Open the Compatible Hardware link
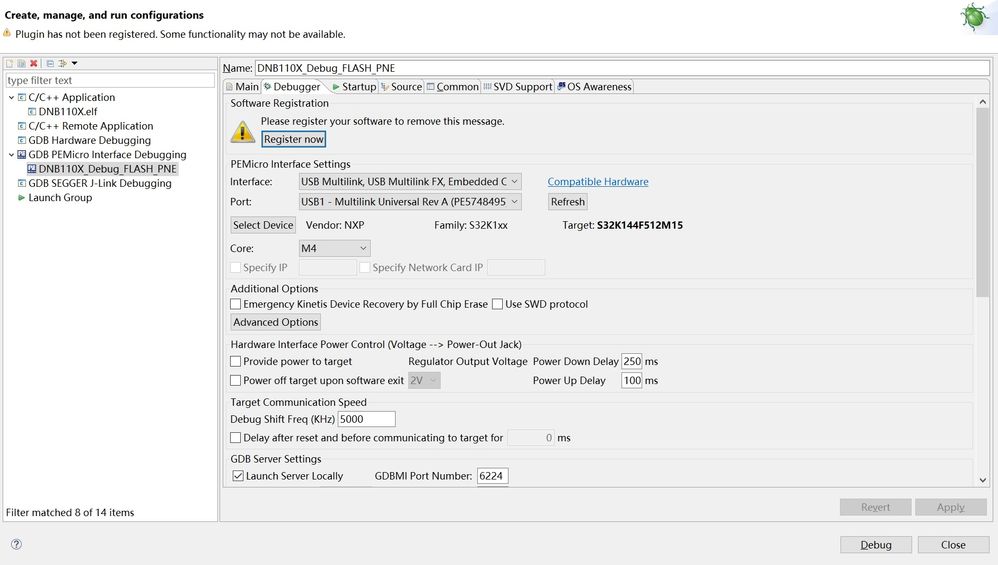Image resolution: width=998 pixels, height=565 pixels. [x=598, y=181]
